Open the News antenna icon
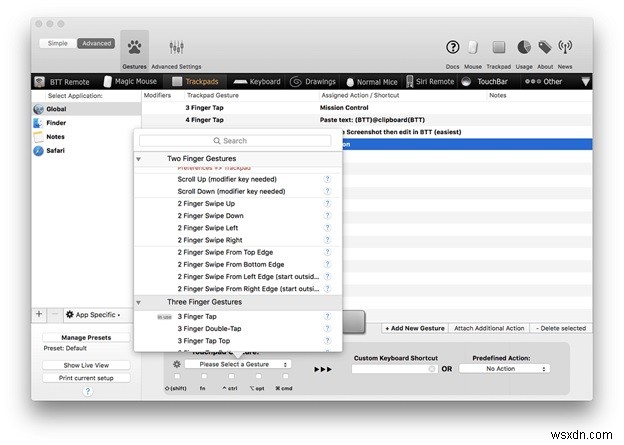The width and height of the screenshot is (624, 445). point(565,47)
